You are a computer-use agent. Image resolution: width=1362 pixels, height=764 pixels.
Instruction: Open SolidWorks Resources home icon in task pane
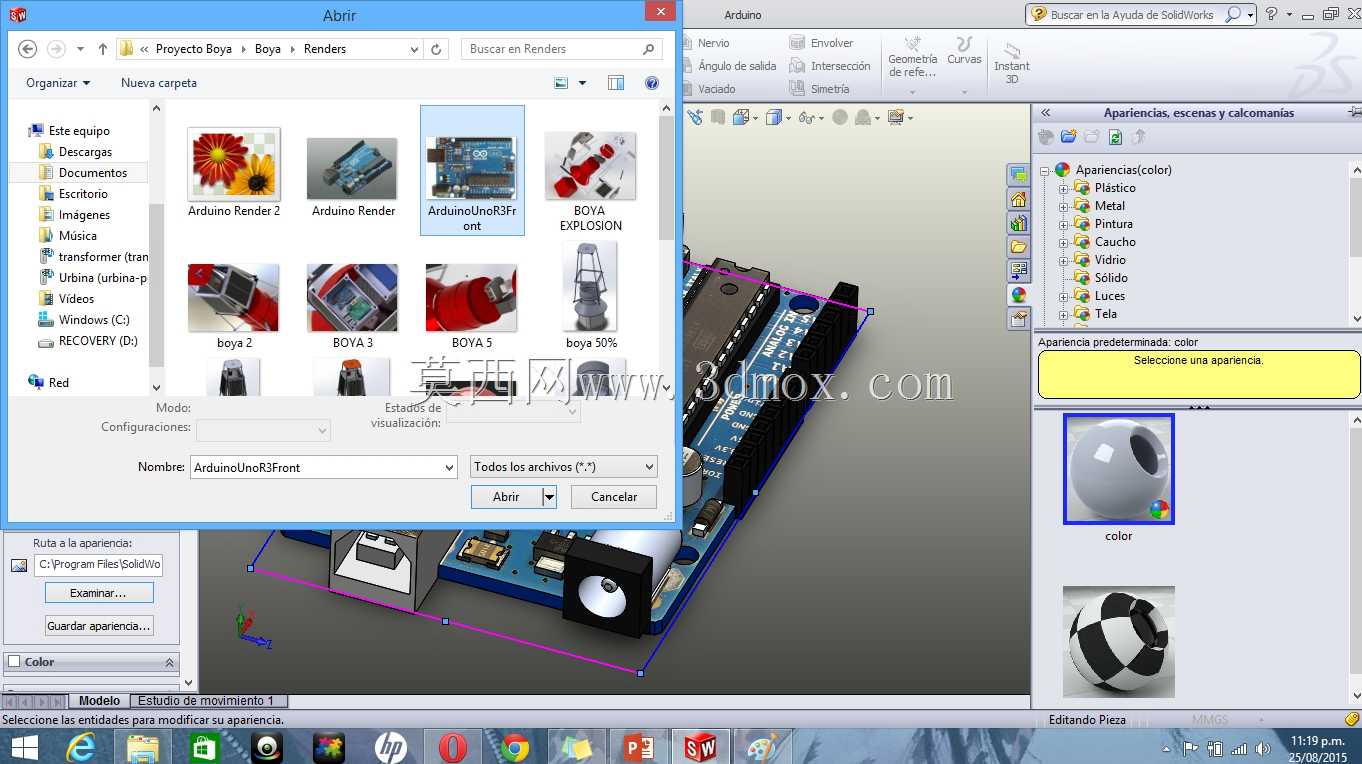1018,199
